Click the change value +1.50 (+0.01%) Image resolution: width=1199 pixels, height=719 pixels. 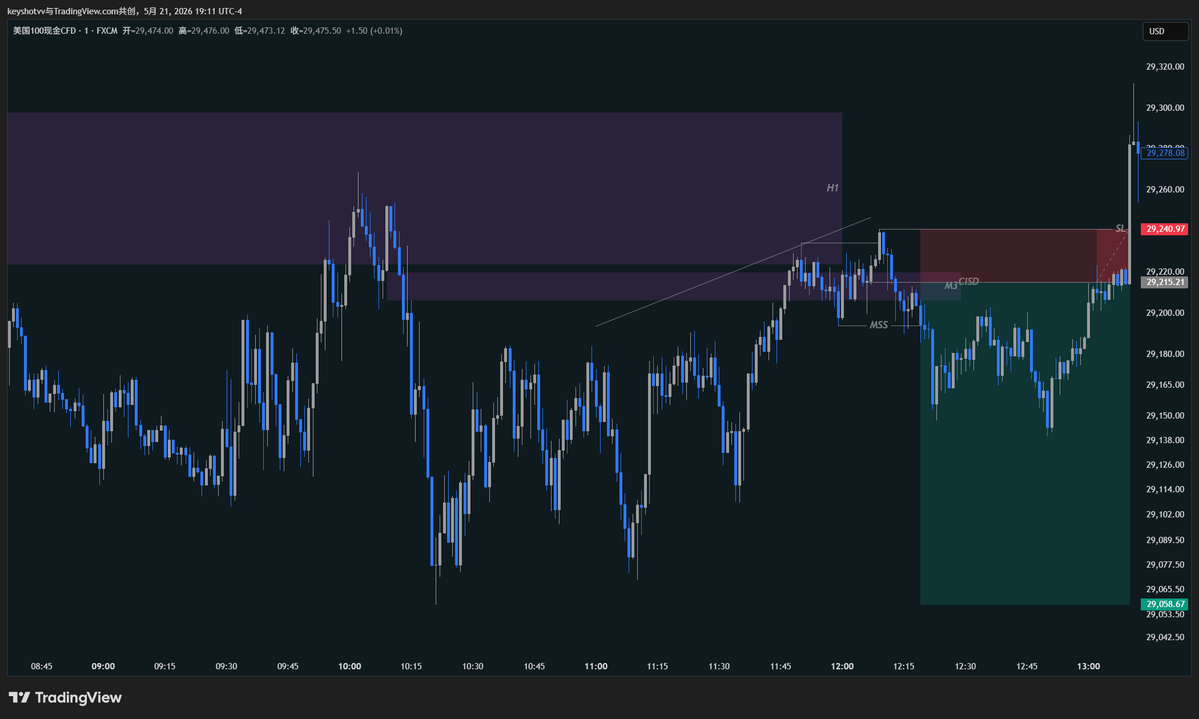pyautogui.click(x=374, y=31)
